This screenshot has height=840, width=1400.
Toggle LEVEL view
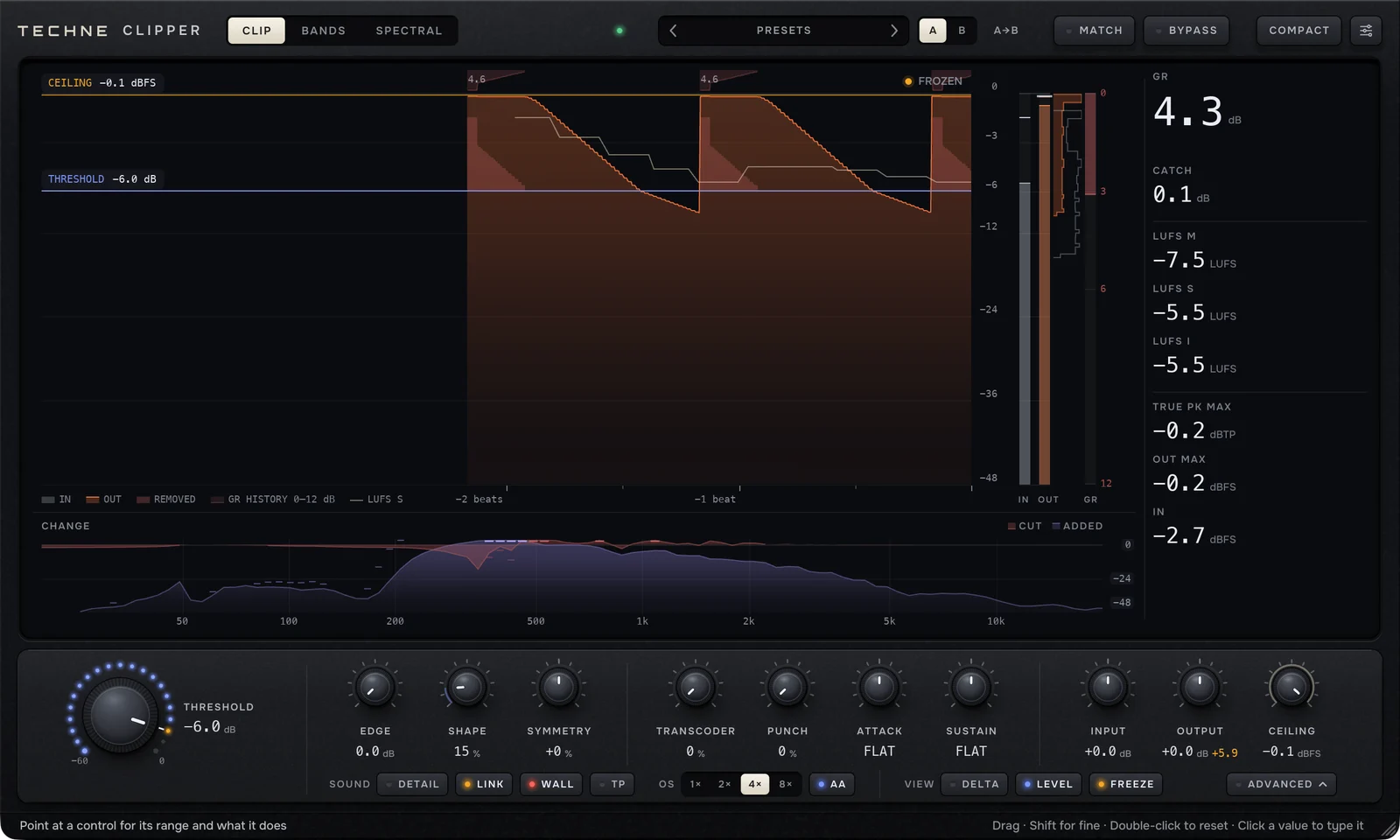click(1048, 784)
